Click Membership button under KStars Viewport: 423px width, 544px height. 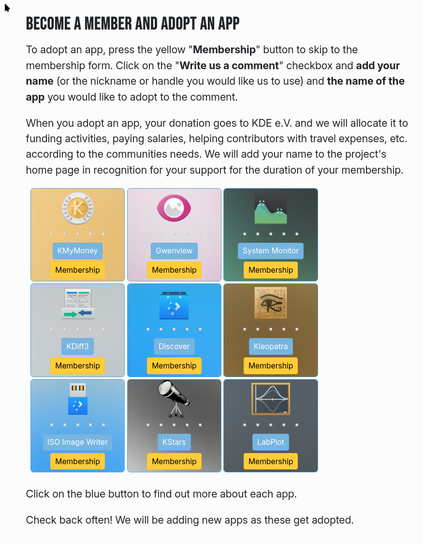[174, 461]
